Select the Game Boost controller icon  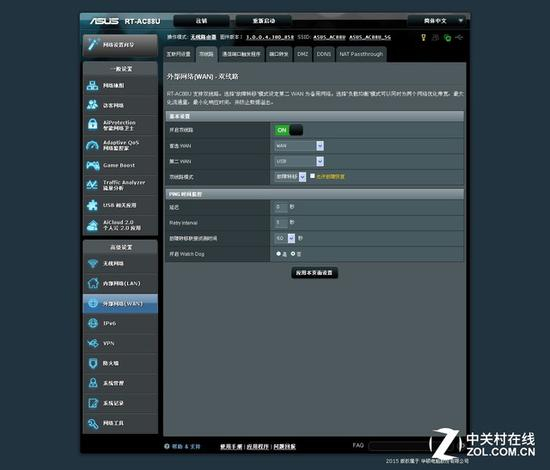93,165
